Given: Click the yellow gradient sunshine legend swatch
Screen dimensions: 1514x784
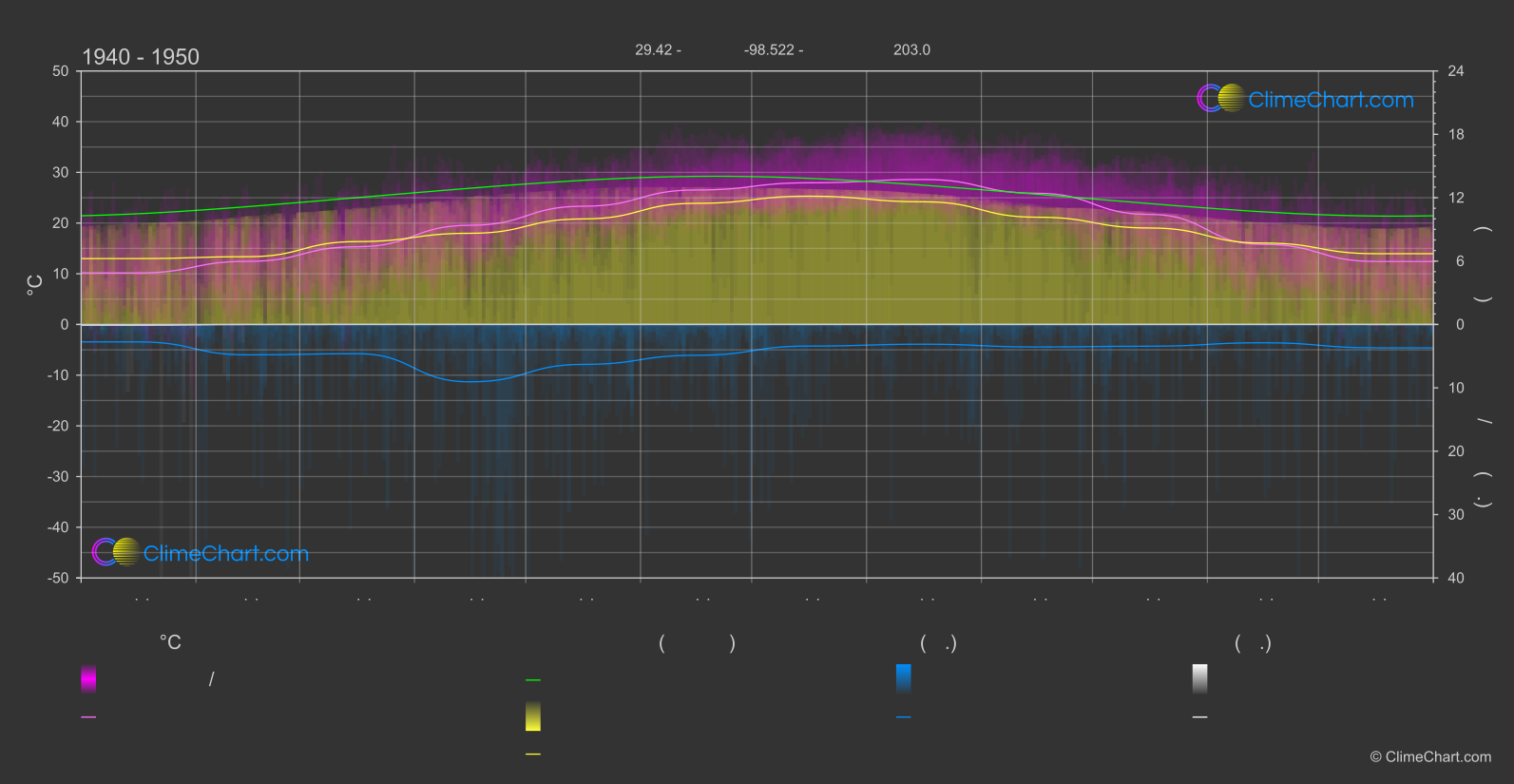Looking at the screenshot, I should (x=533, y=717).
